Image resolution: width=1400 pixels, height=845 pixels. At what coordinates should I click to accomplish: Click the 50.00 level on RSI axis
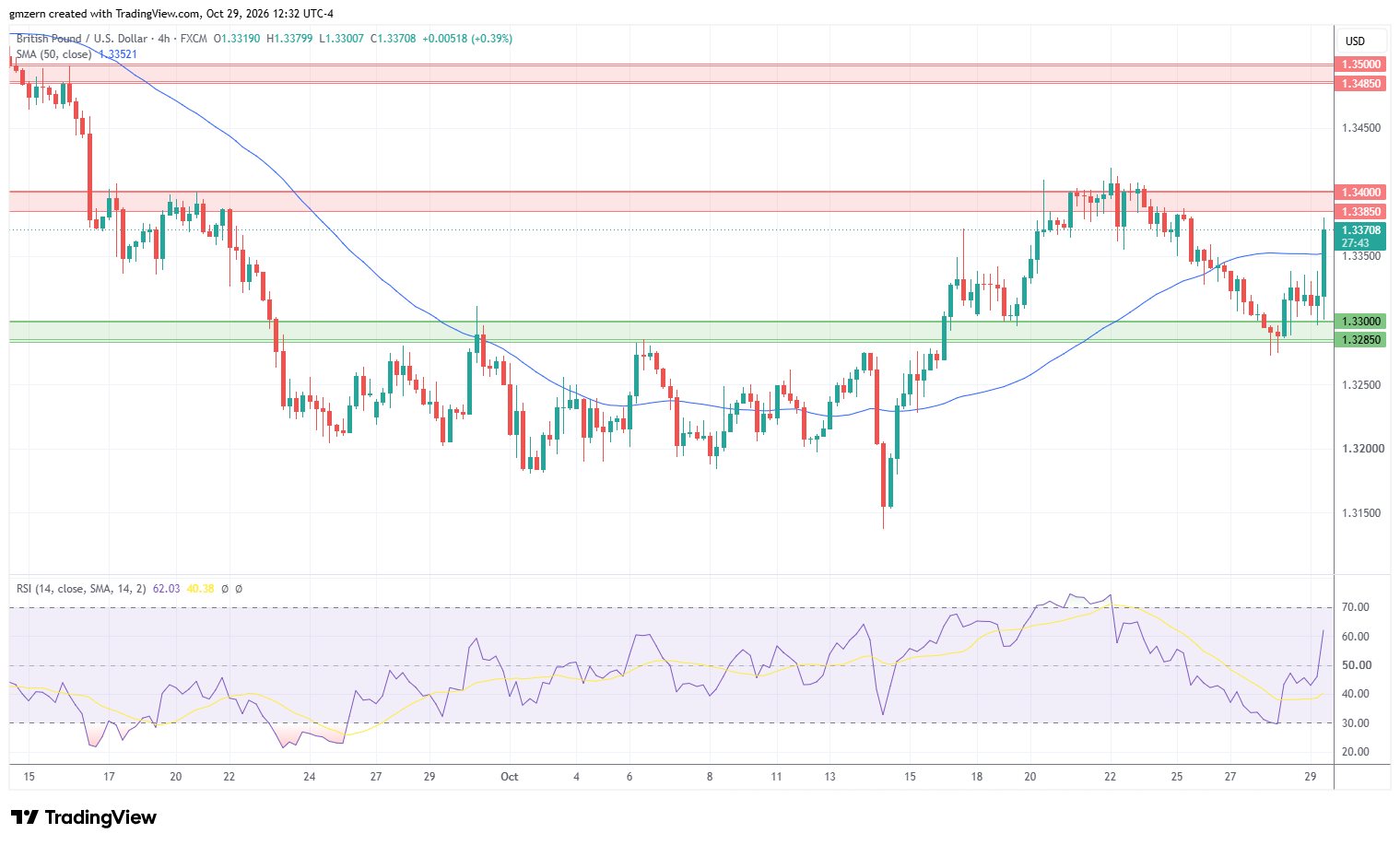[1356, 665]
